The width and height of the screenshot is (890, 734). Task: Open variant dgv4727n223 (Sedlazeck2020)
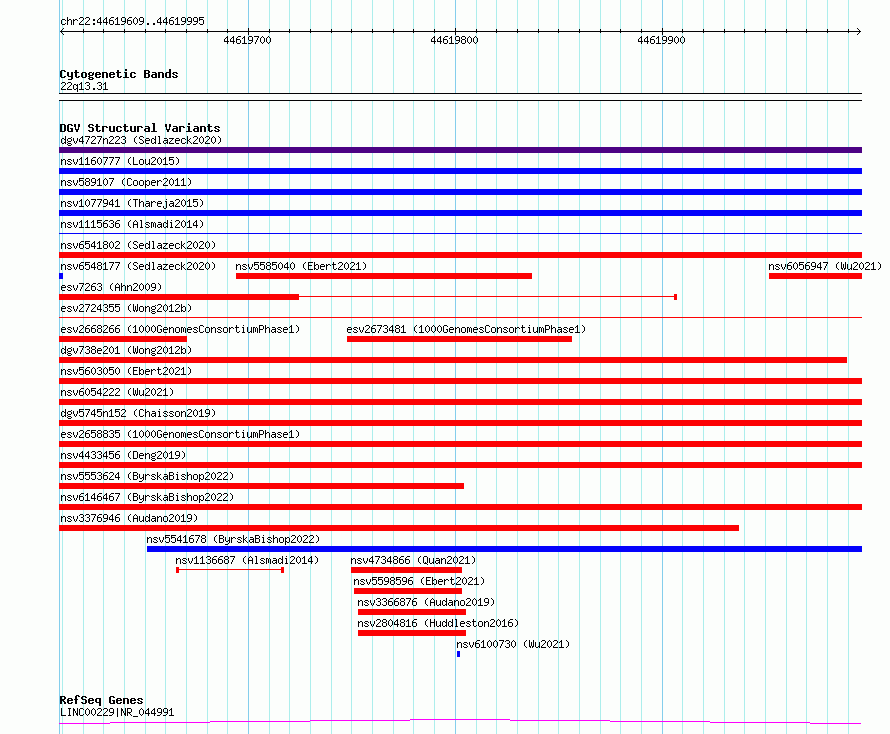141,140
